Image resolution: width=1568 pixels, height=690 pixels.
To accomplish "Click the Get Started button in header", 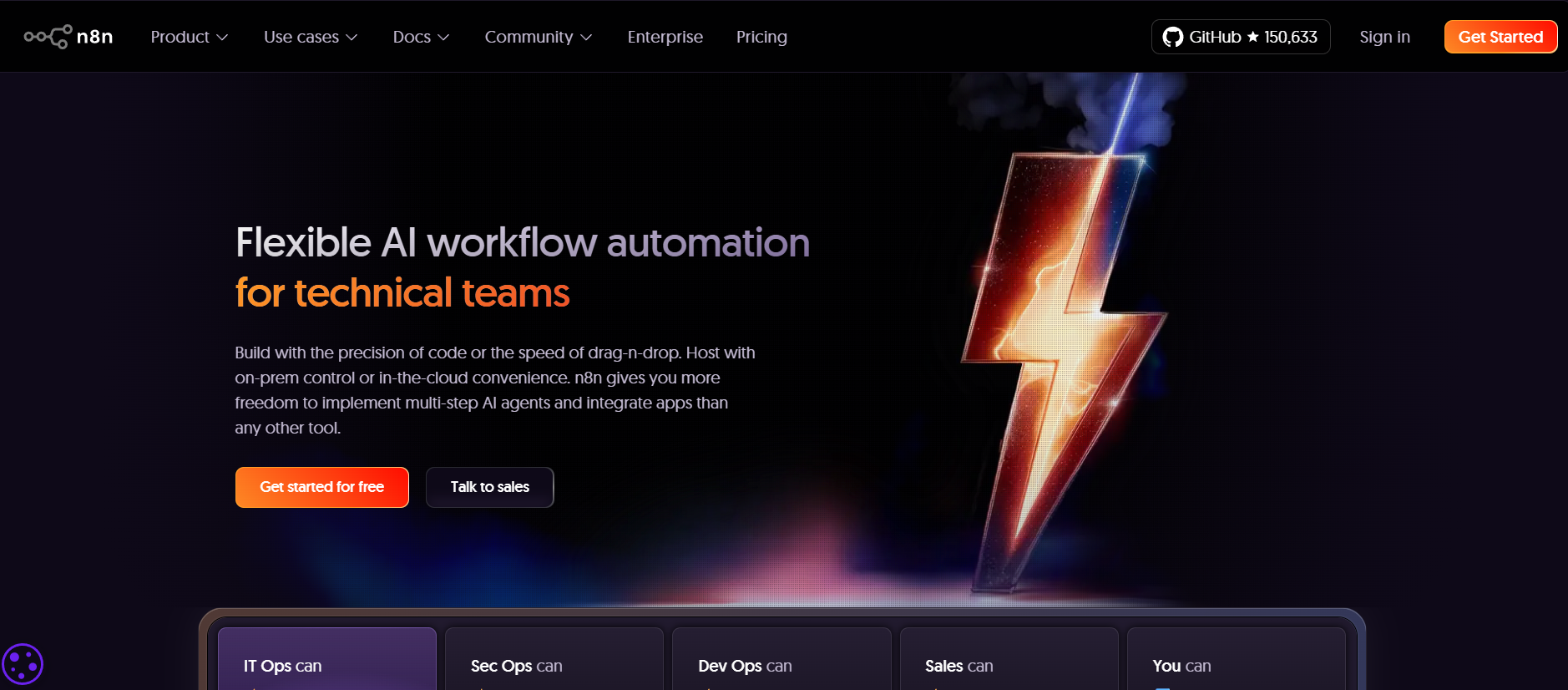I will pyautogui.click(x=1500, y=37).
